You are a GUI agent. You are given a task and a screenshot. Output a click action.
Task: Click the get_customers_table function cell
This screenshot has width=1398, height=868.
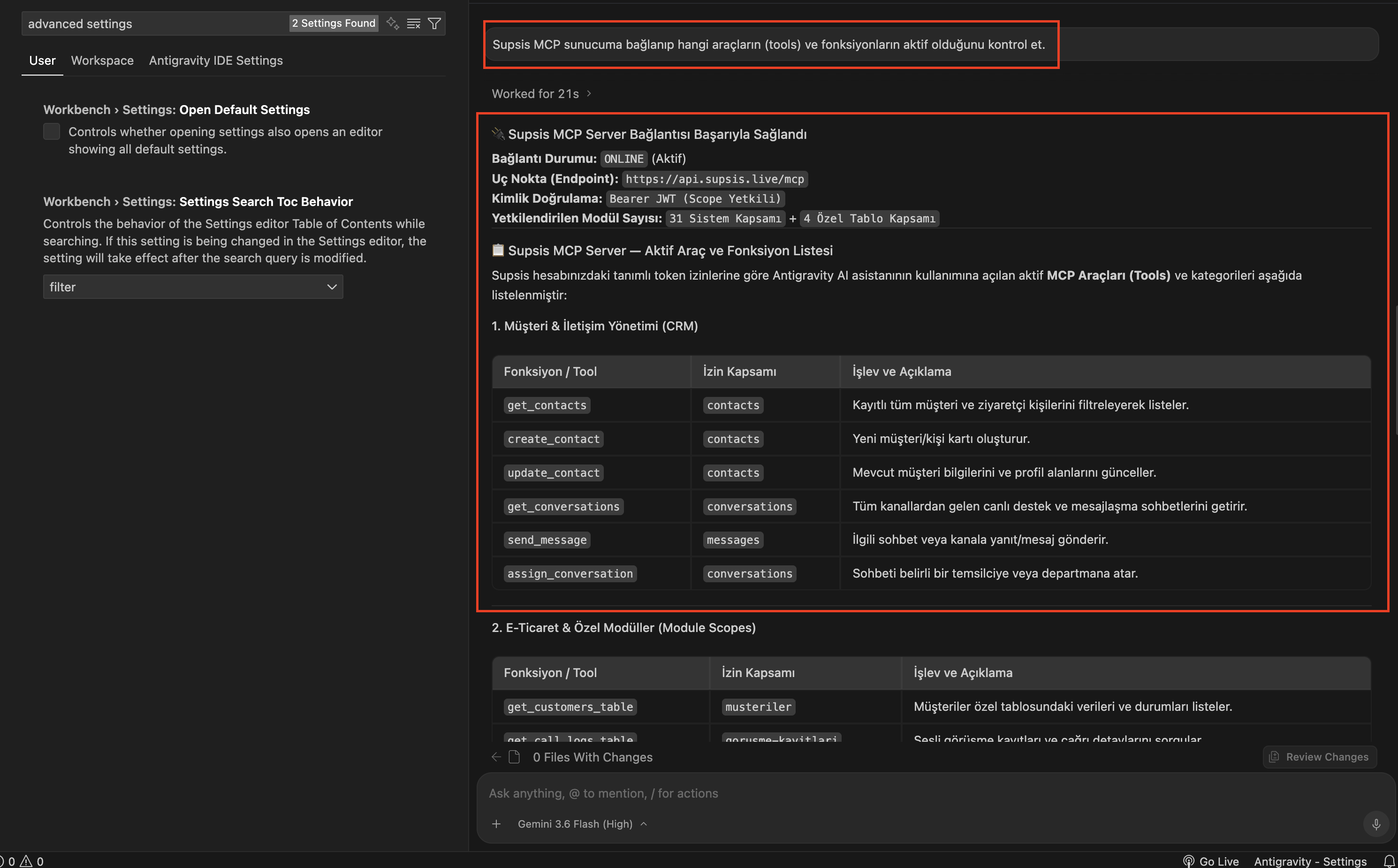pyautogui.click(x=570, y=707)
